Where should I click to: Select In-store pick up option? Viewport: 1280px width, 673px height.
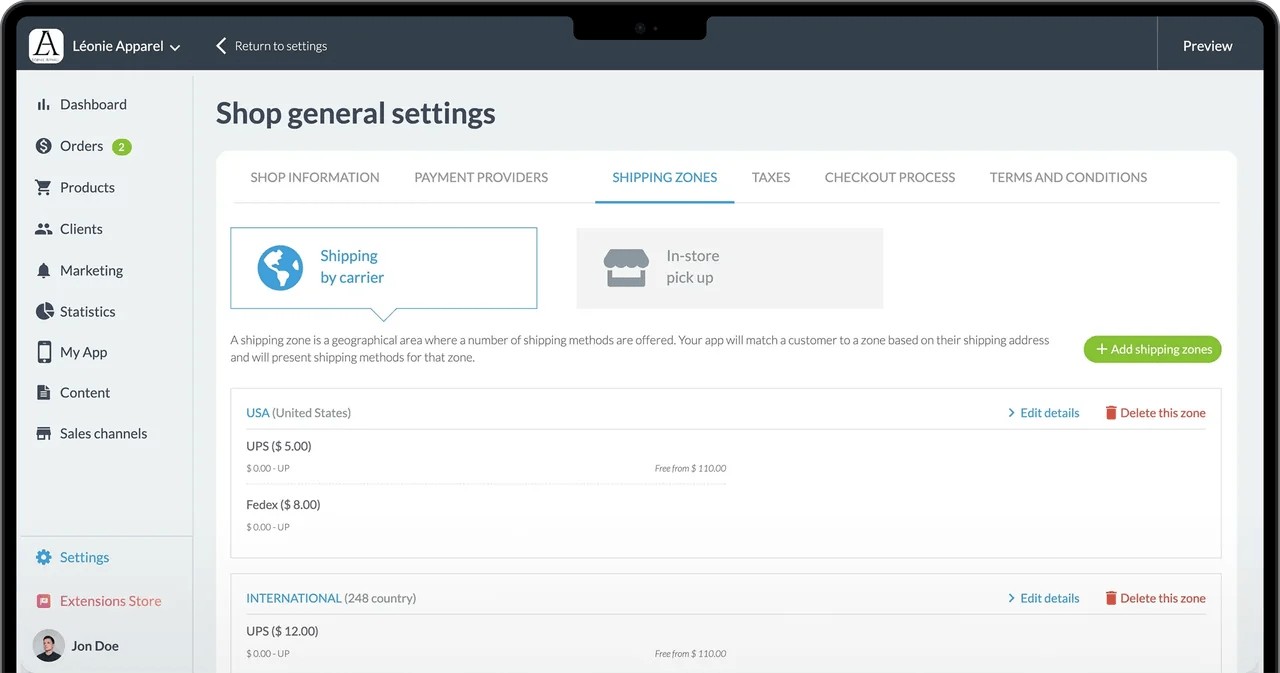click(729, 267)
